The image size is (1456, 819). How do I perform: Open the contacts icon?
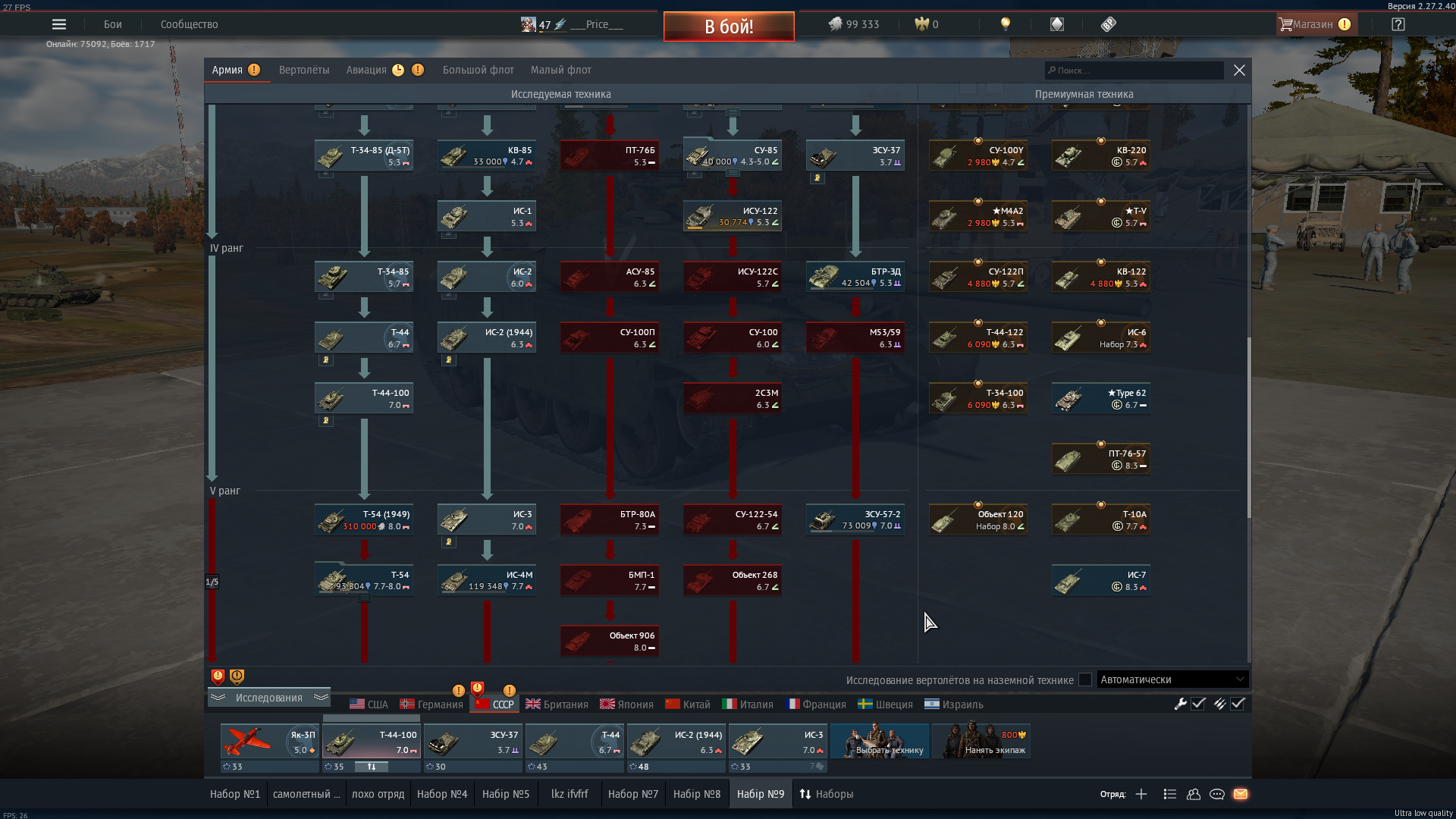pyautogui.click(x=1194, y=794)
